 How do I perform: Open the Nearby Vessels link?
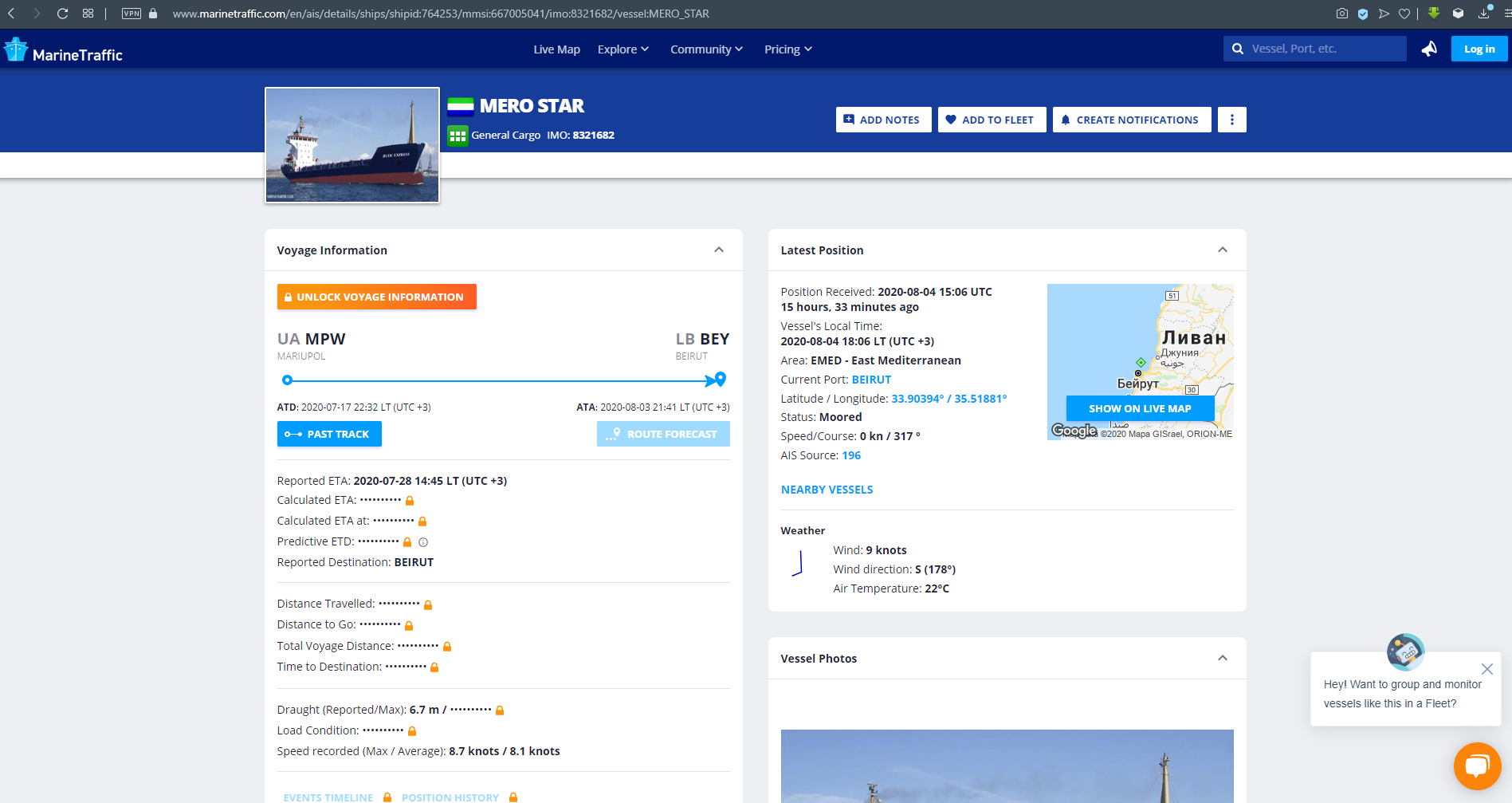[827, 490]
